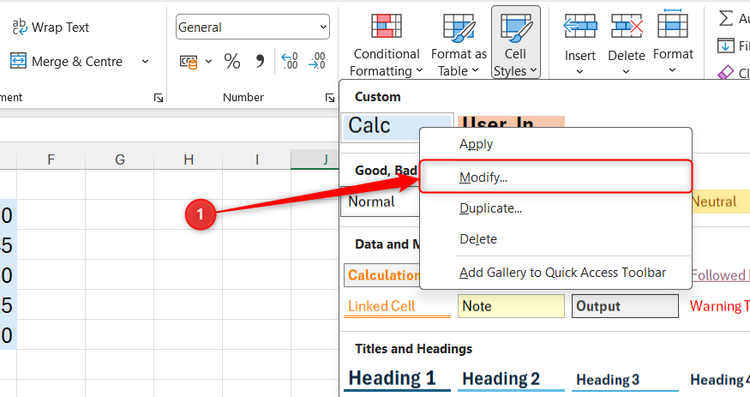This screenshot has height=397, width=750.
Task: Click the Clear eraser icon
Action: point(725,73)
